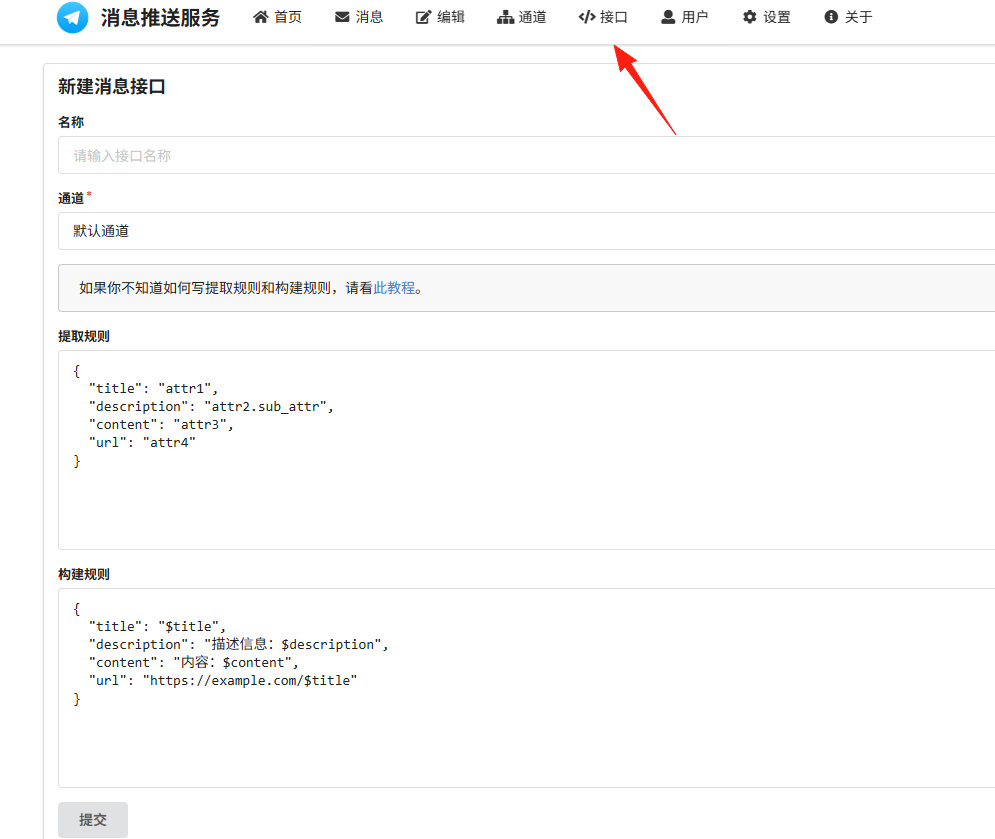Image resolution: width=995 pixels, height=839 pixels.
Task: Open the 消息 menu item
Action: click(x=359, y=17)
